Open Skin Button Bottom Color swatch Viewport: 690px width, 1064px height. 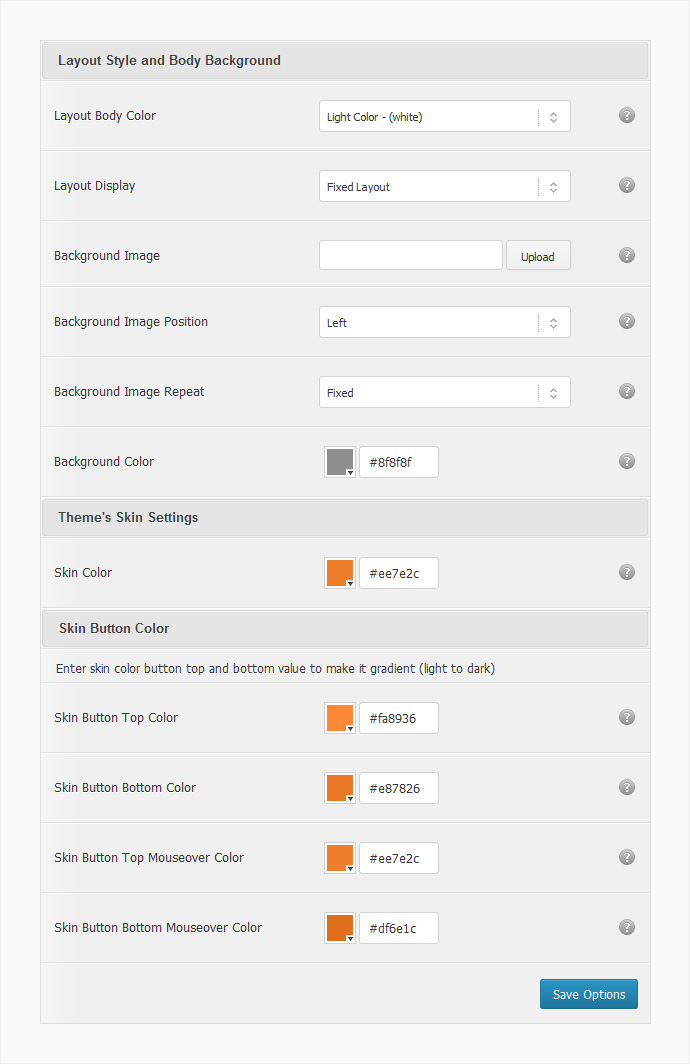tap(340, 788)
